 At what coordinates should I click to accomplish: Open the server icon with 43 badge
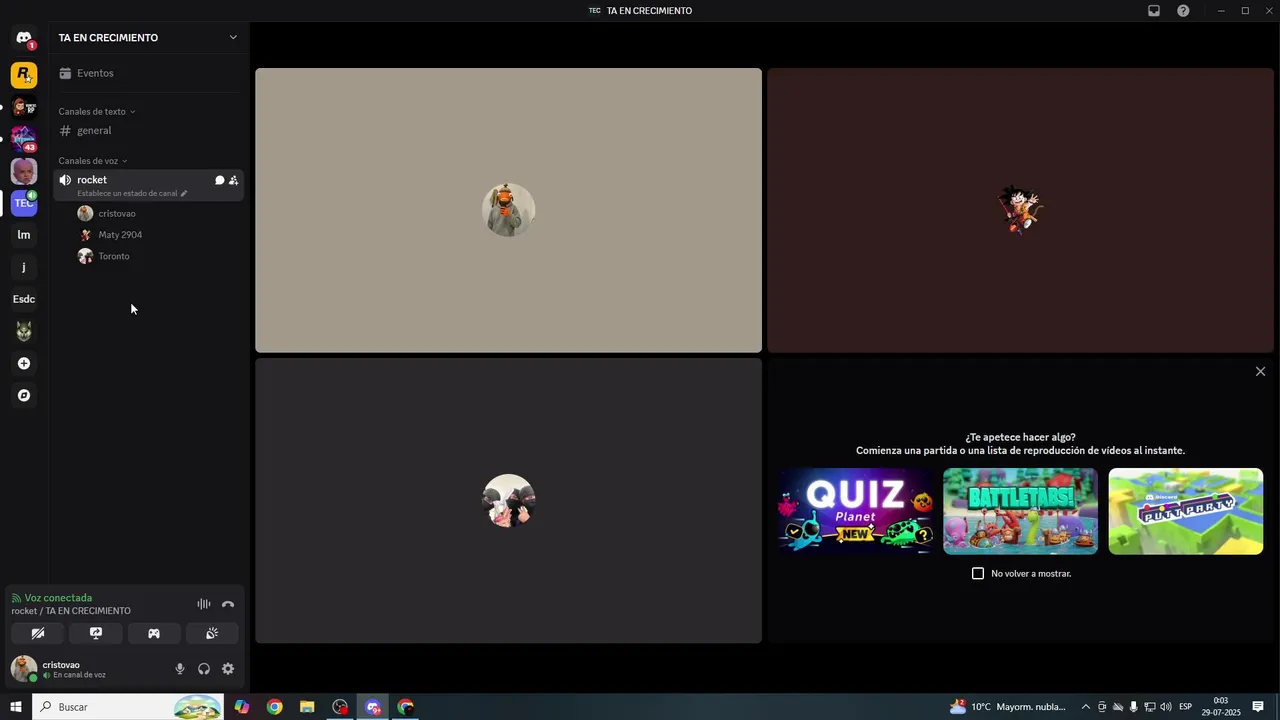[x=24, y=139]
